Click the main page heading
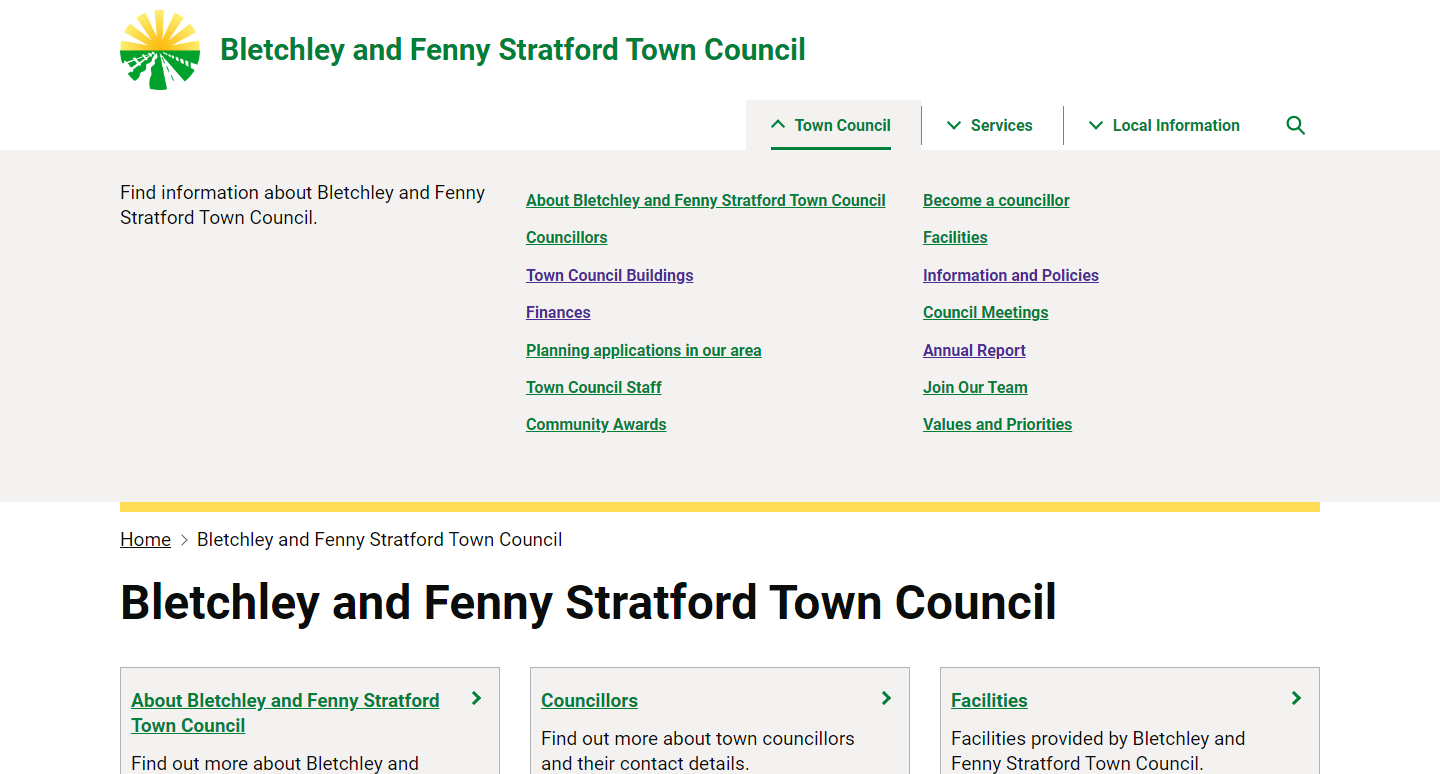Image resolution: width=1440 pixels, height=774 pixels. tap(588, 602)
